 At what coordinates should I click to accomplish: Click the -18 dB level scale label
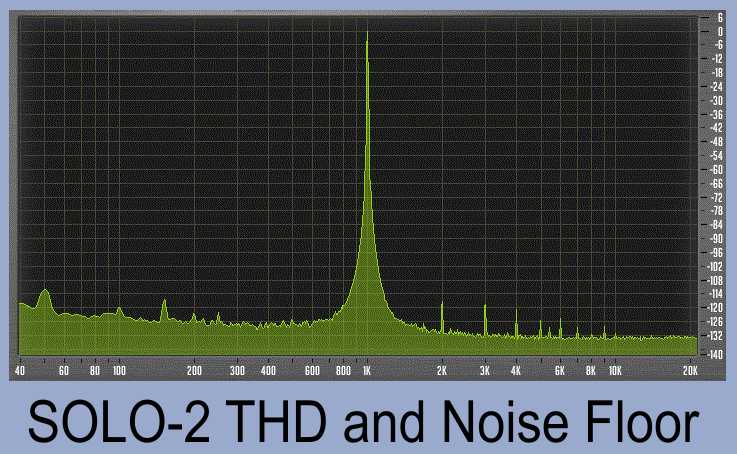pos(717,73)
